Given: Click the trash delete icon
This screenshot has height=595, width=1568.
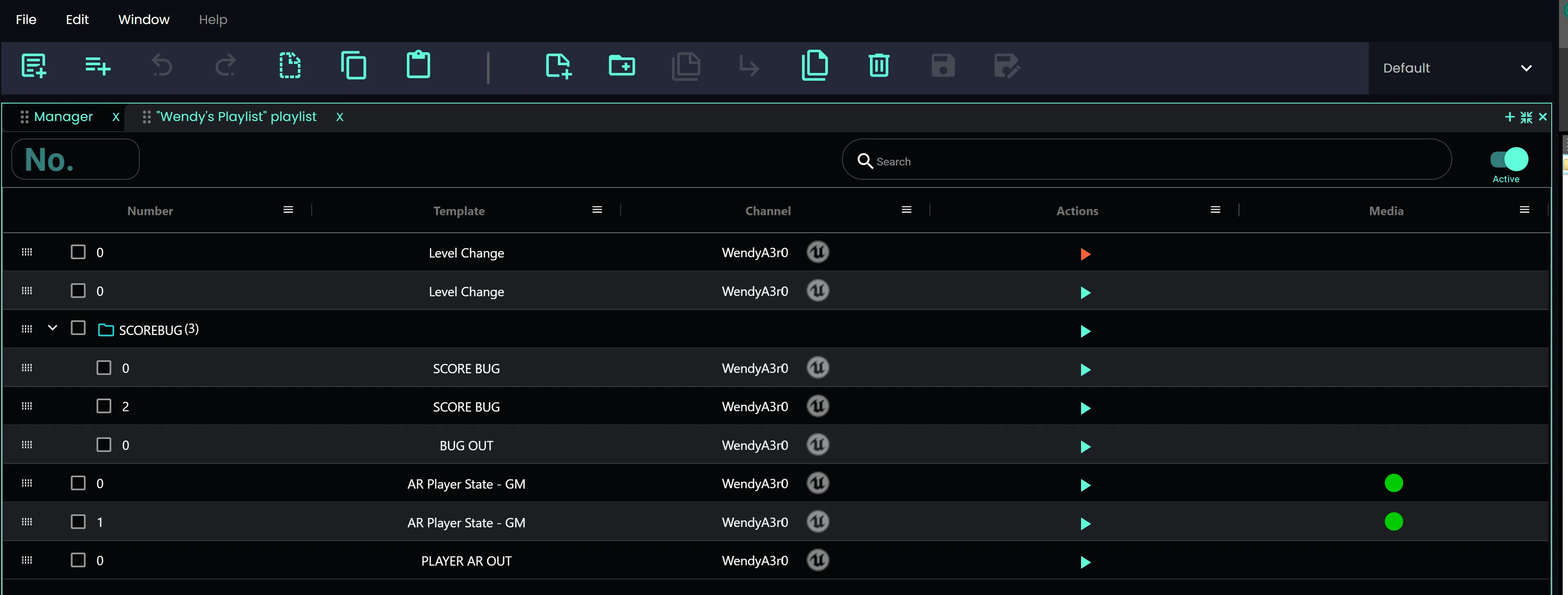Looking at the screenshot, I should click(879, 66).
